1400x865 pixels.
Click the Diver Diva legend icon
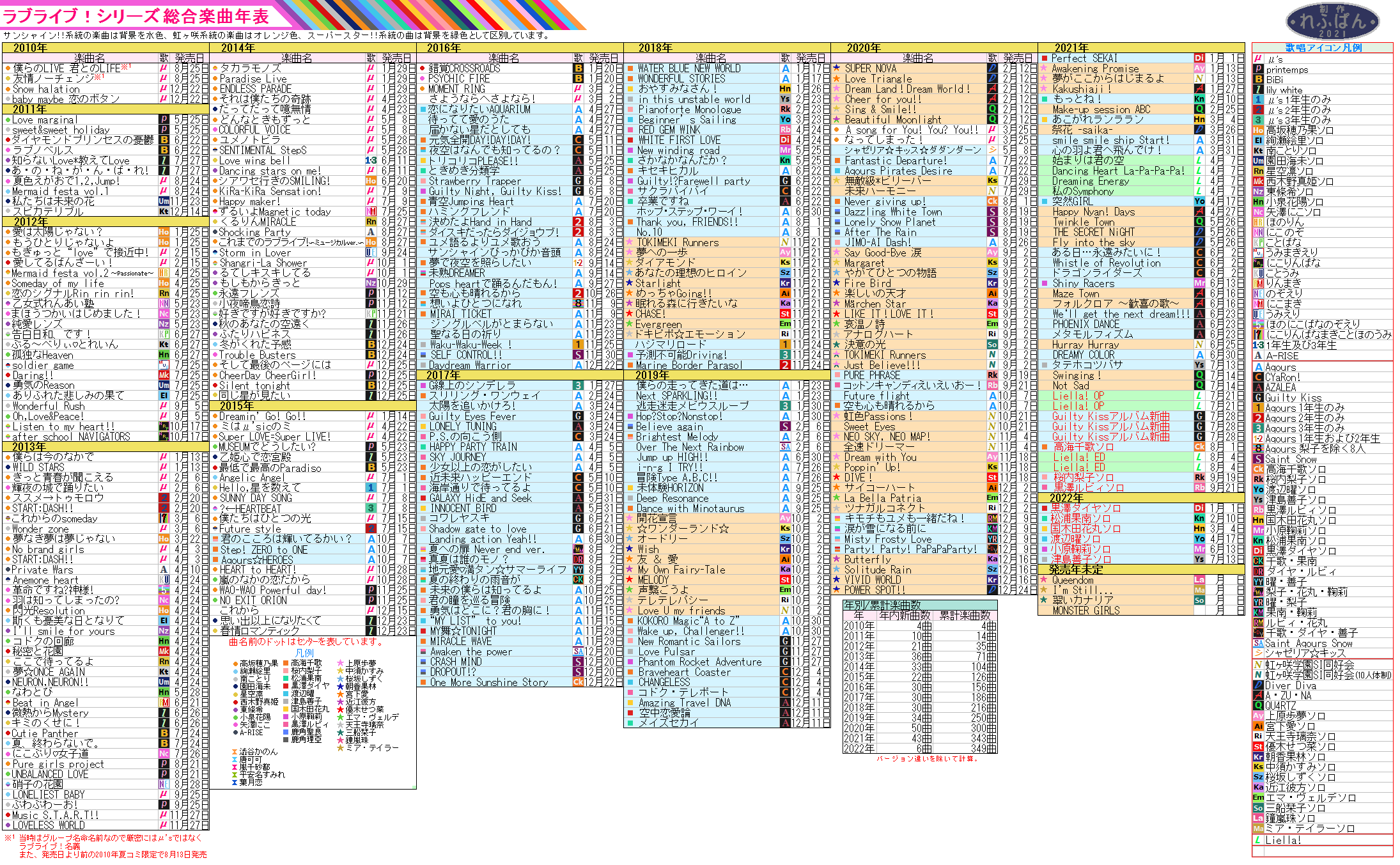pyautogui.click(x=1257, y=685)
